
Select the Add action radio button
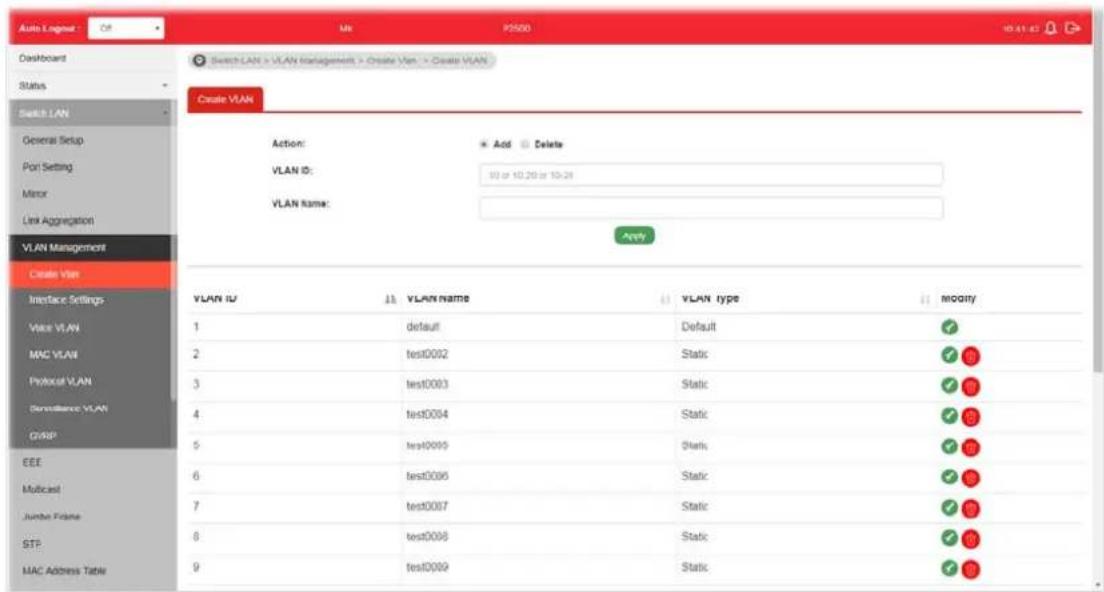click(x=484, y=144)
